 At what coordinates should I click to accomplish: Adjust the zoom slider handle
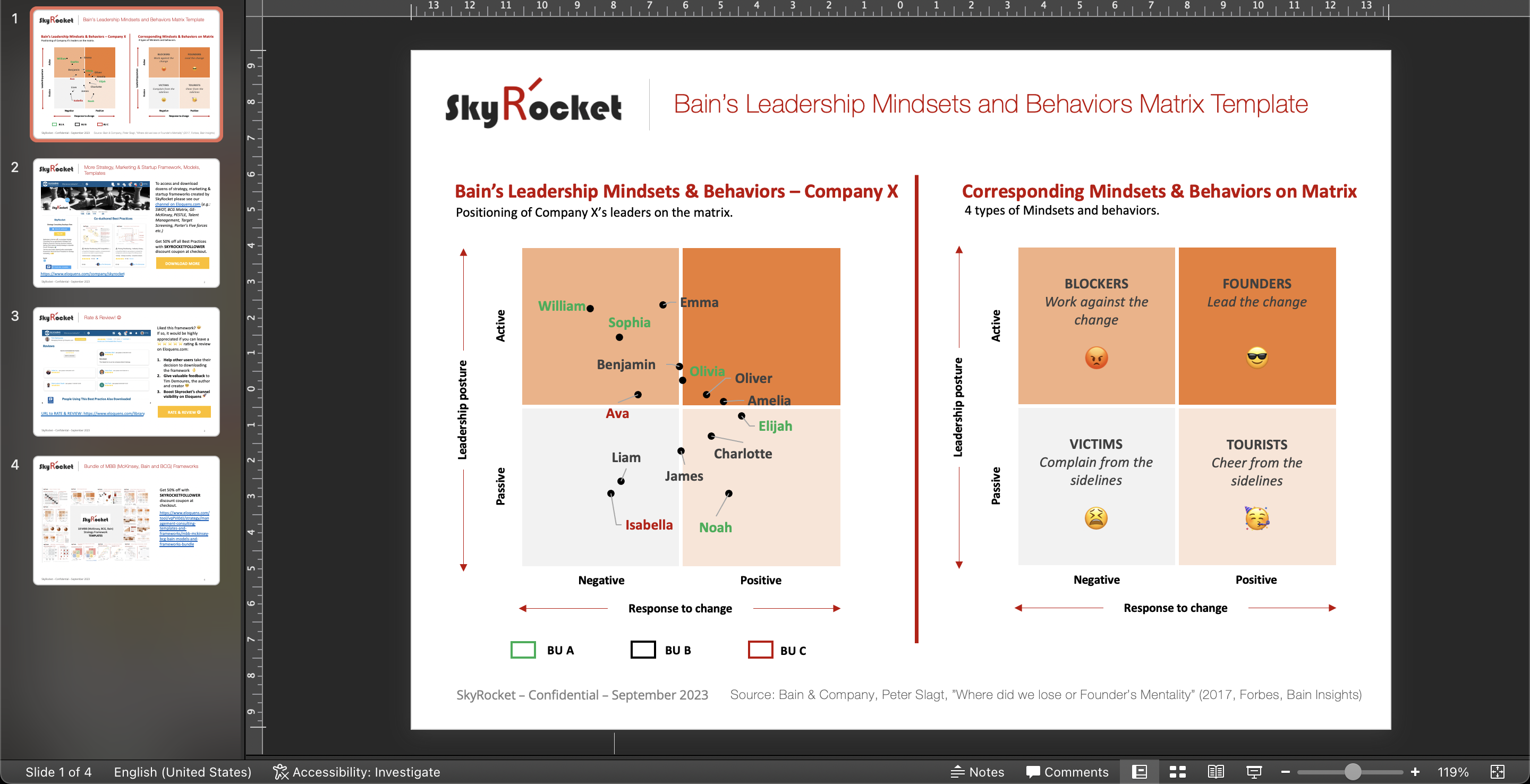click(1353, 772)
